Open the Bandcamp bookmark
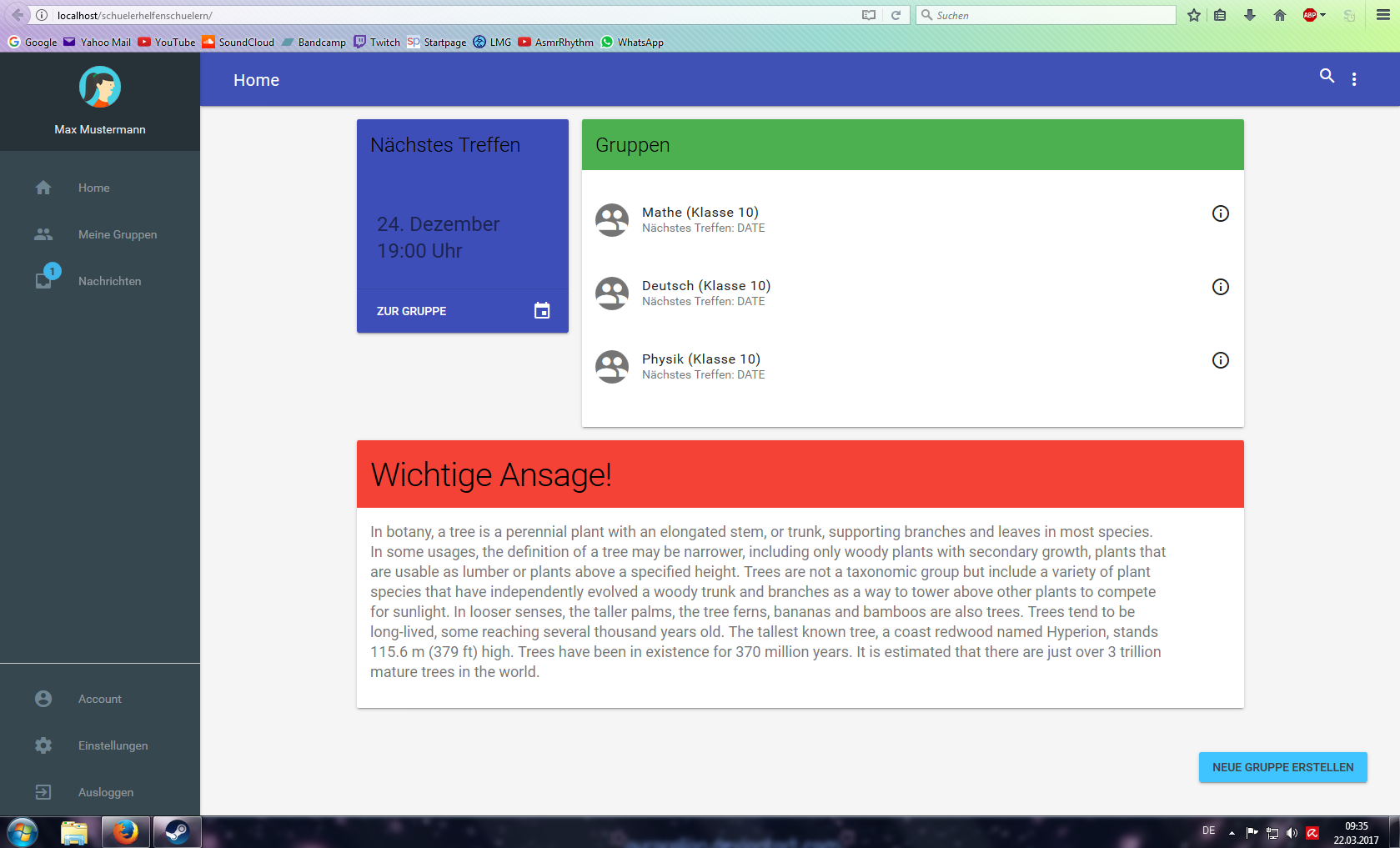 pyautogui.click(x=314, y=42)
